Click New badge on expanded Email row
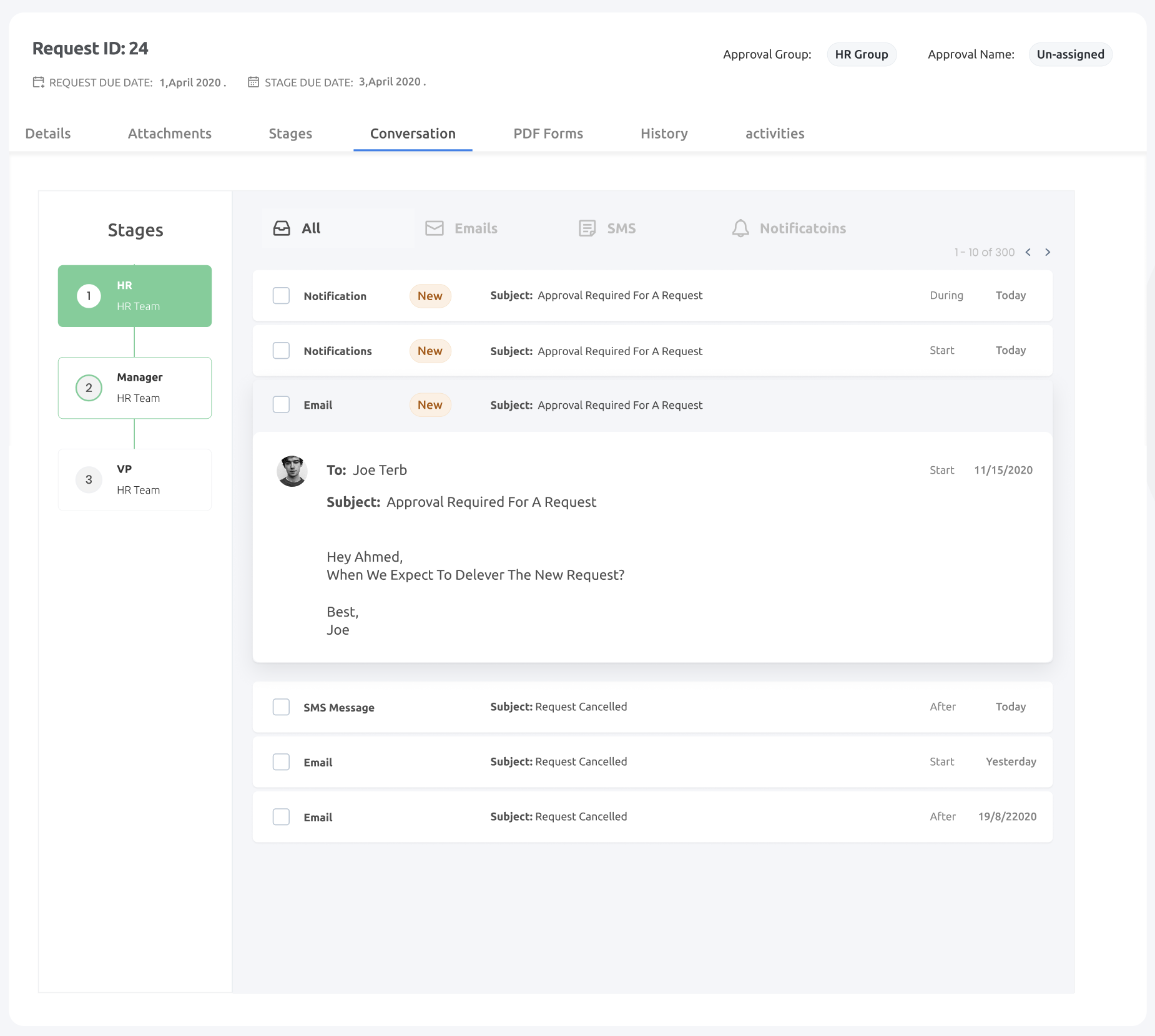This screenshot has width=1155, height=1036. tap(430, 404)
